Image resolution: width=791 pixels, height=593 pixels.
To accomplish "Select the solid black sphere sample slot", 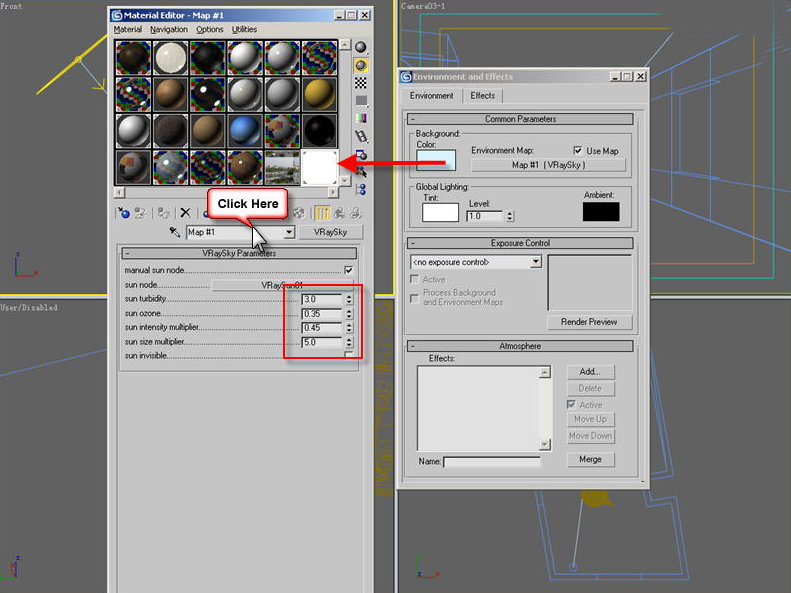I will pyautogui.click(x=319, y=131).
